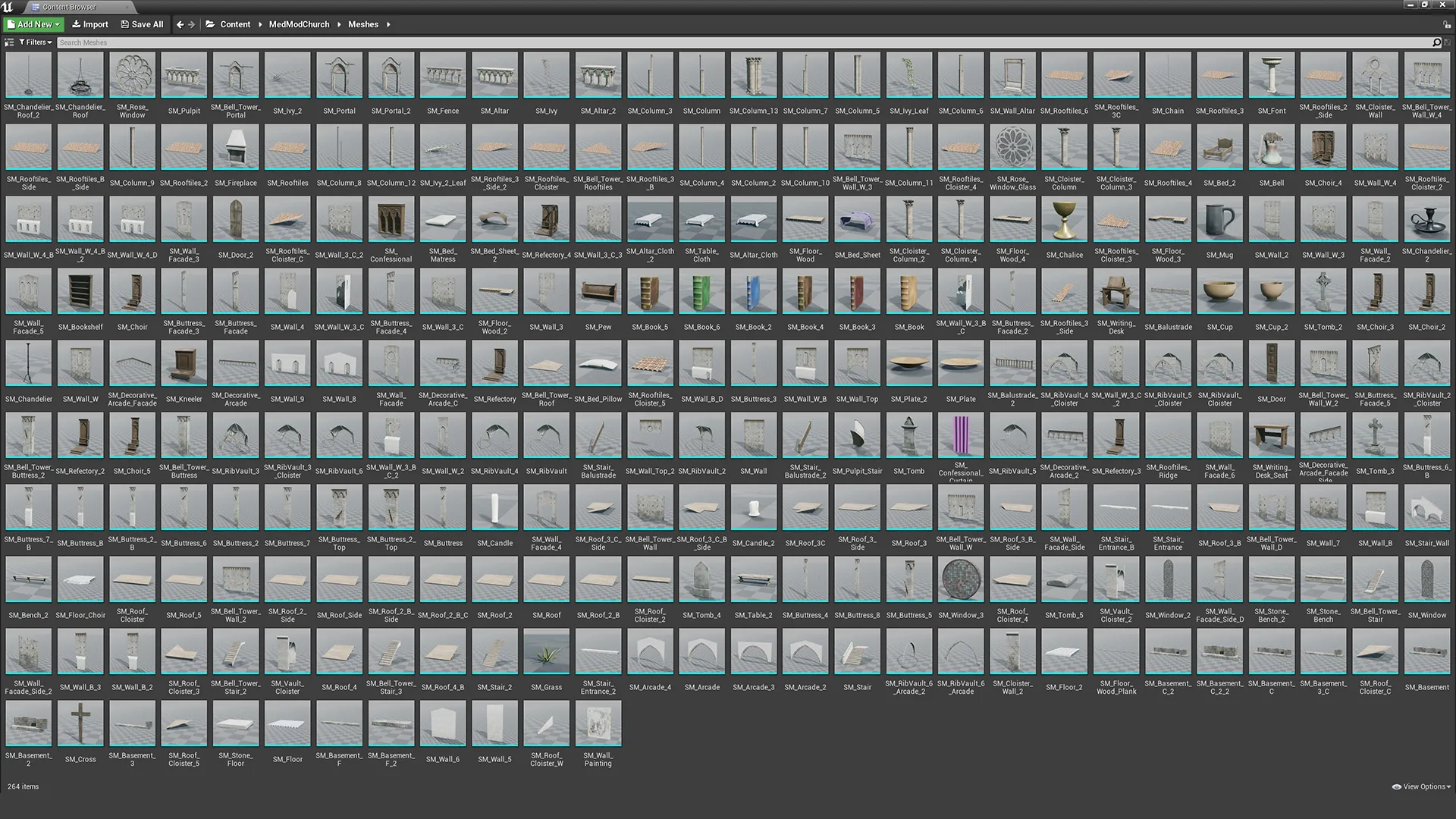1456x819 pixels.
Task: Click the chevron after Meshes in the breadcrumb
Action: 387,24
